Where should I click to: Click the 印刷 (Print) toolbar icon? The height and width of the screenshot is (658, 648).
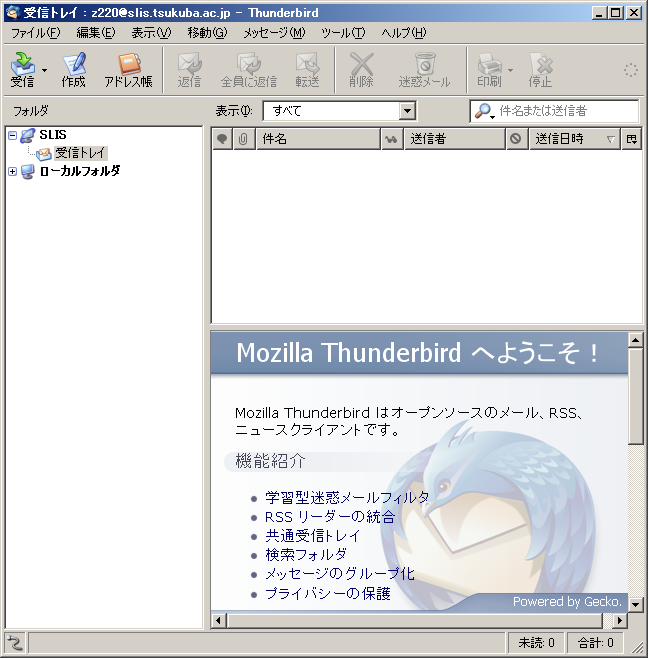[x=489, y=69]
